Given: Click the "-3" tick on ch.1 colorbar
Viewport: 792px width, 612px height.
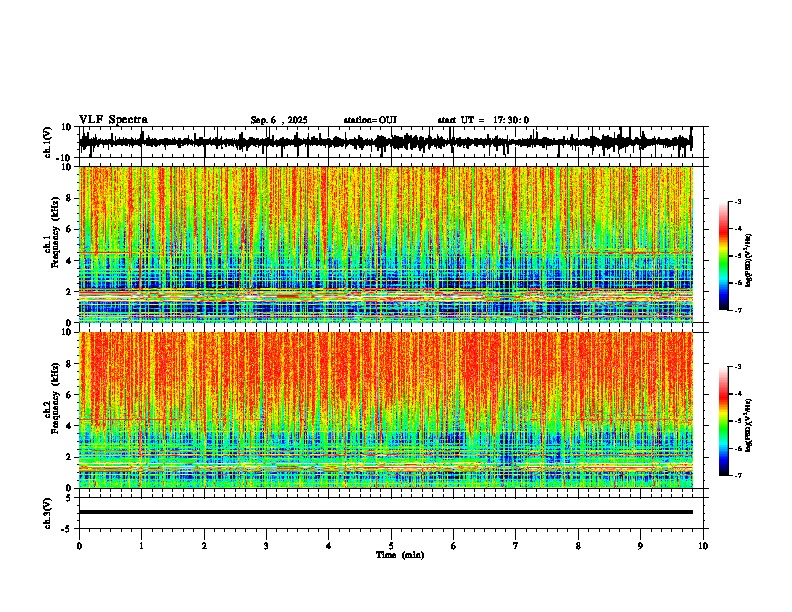Looking at the screenshot, I should pos(737,201).
